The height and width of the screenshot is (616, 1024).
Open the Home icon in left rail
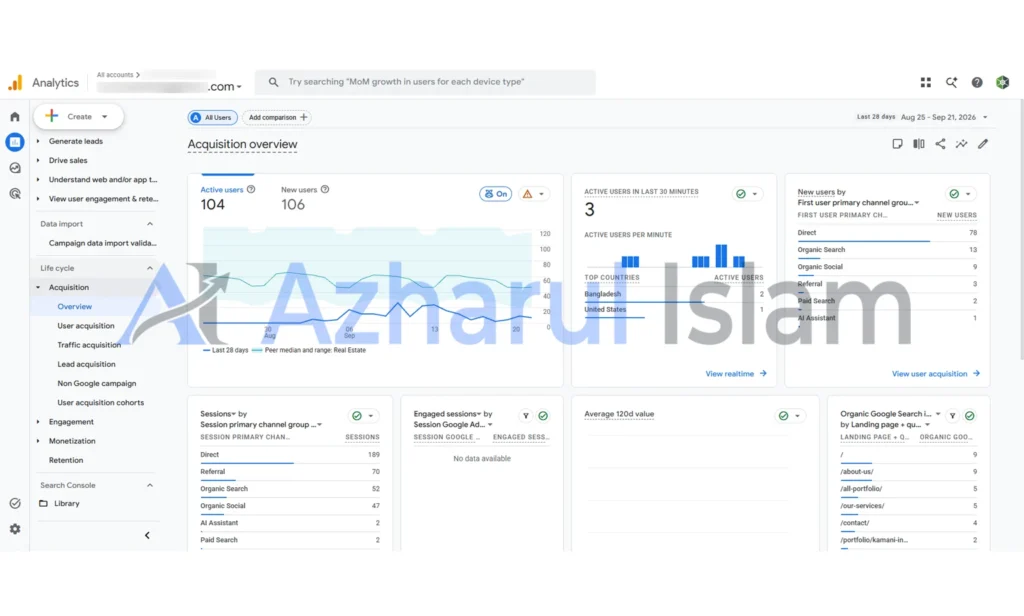click(15, 117)
